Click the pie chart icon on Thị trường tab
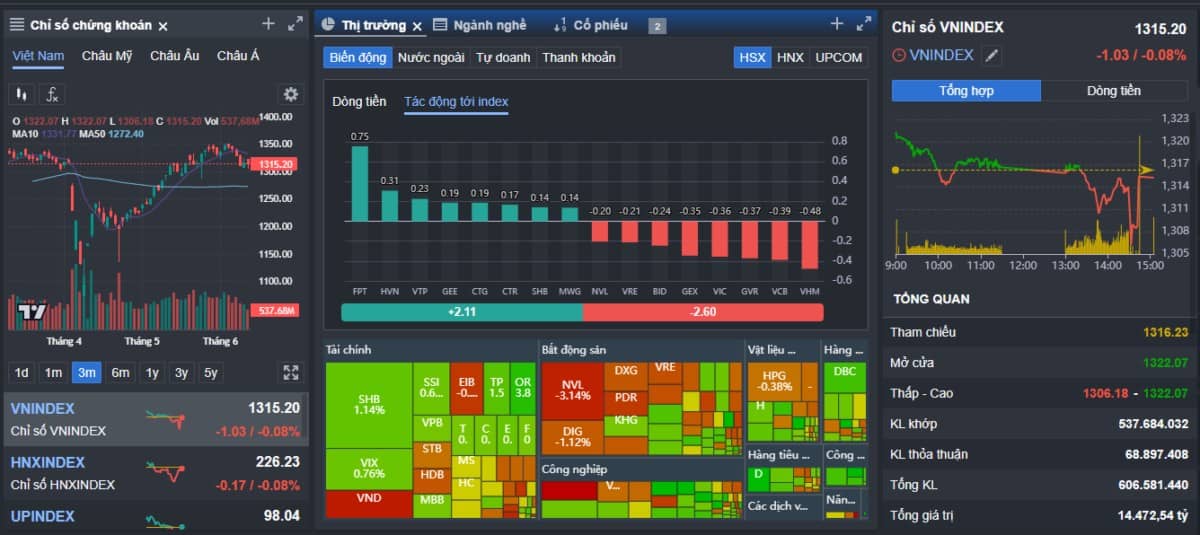 [x=328, y=25]
